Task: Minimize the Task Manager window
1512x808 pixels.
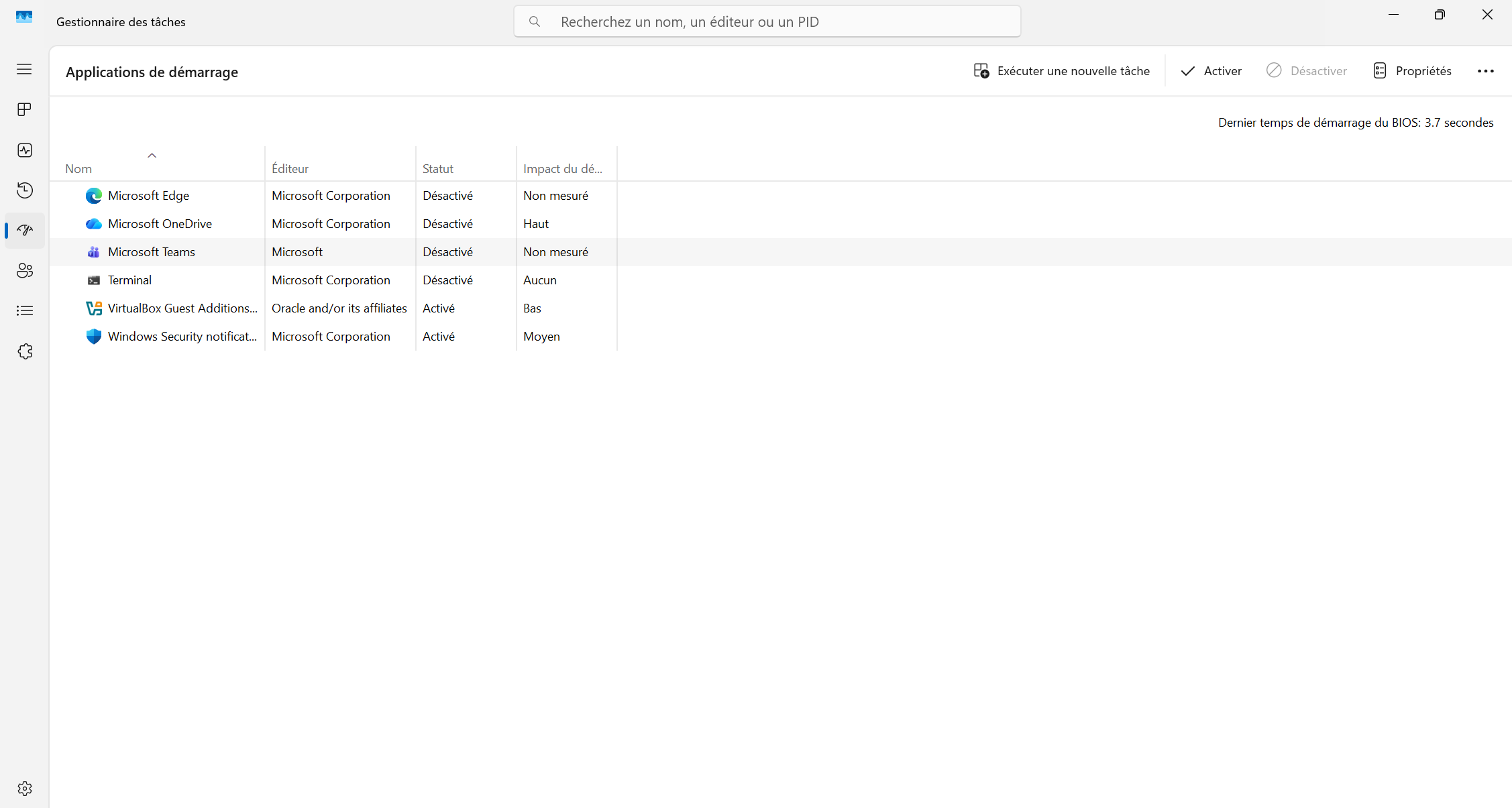Action: click(1393, 15)
